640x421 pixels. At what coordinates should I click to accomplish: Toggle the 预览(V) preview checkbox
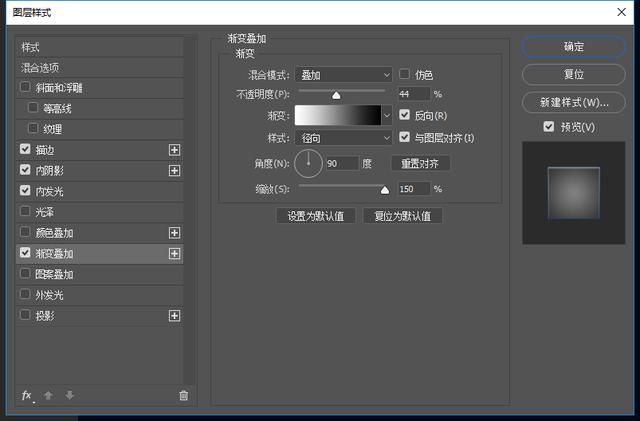pos(549,127)
